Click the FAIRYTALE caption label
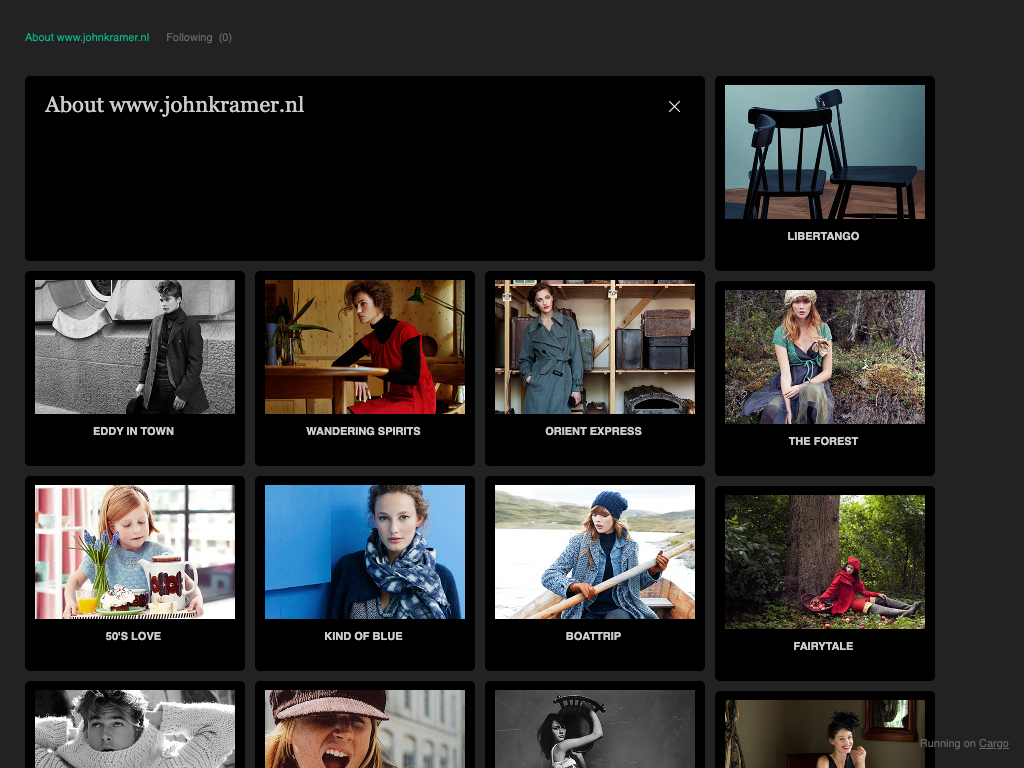The height and width of the screenshot is (768, 1024). click(823, 647)
